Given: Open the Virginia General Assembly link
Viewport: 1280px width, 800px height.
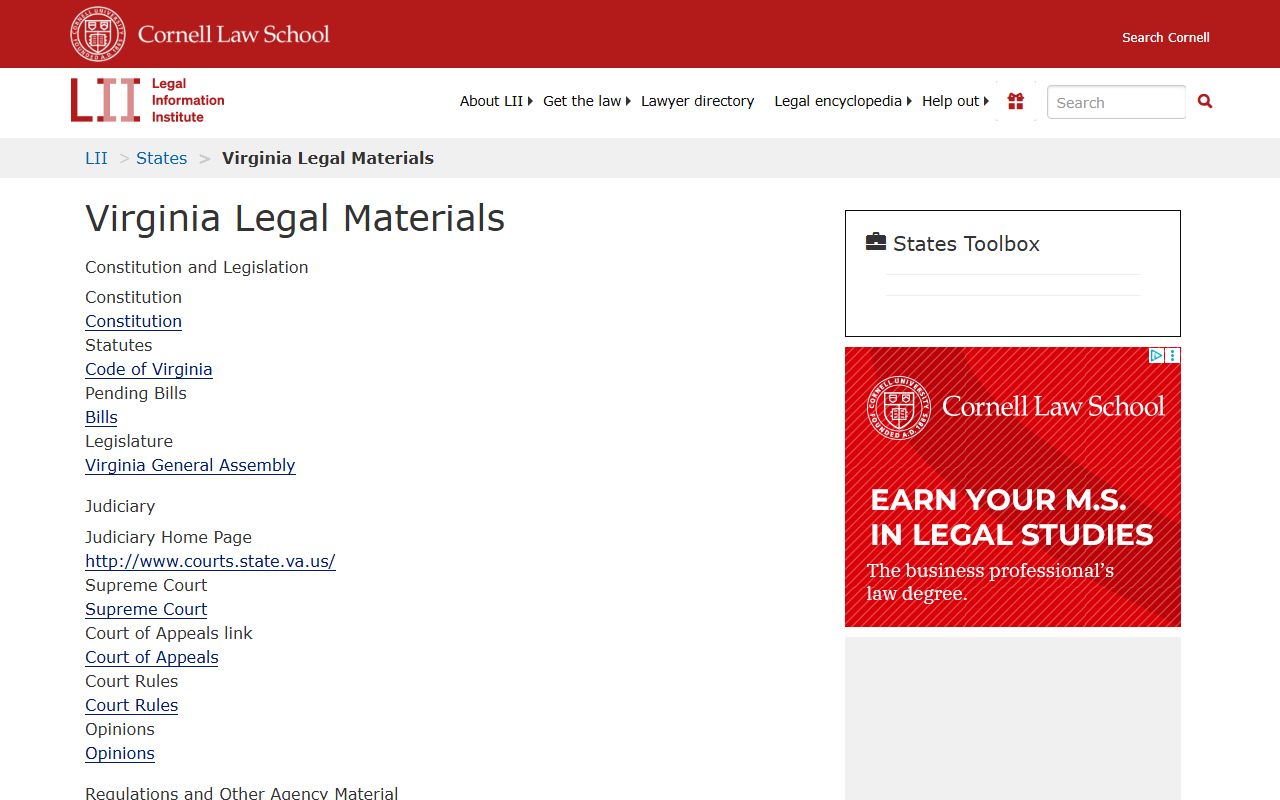Looking at the screenshot, I should coord(190,465).
